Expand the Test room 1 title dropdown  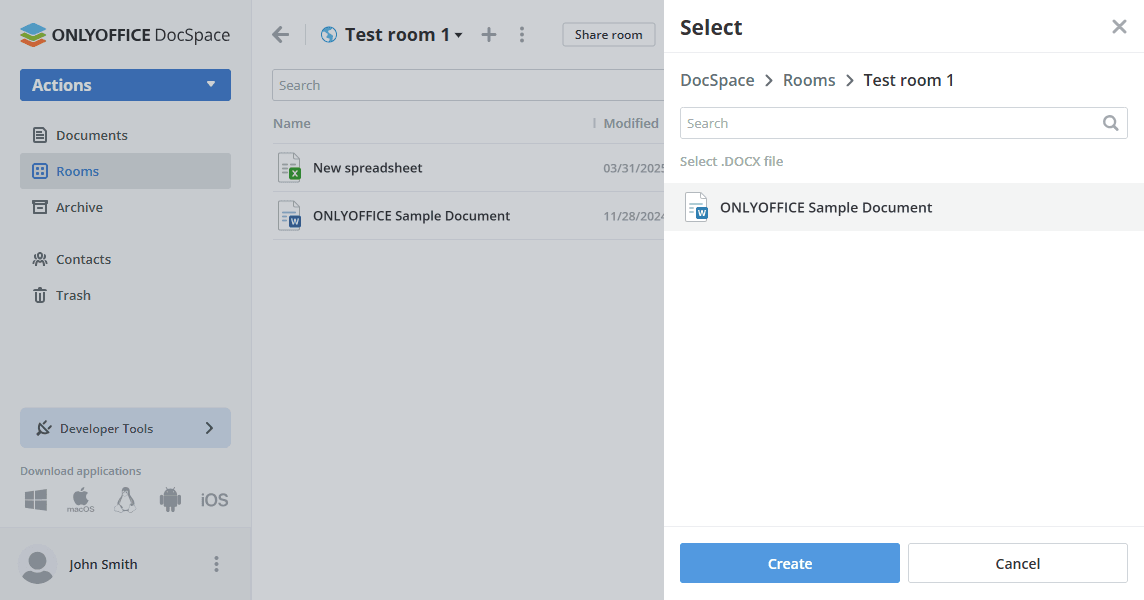pos(459,34)
